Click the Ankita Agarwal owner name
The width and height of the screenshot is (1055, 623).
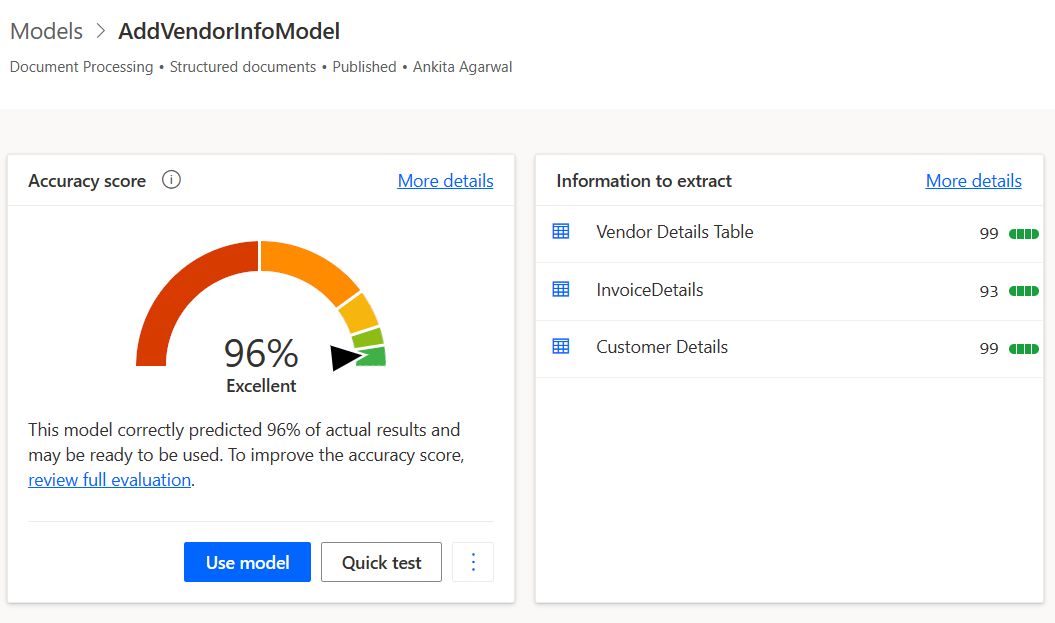point(462,67)
